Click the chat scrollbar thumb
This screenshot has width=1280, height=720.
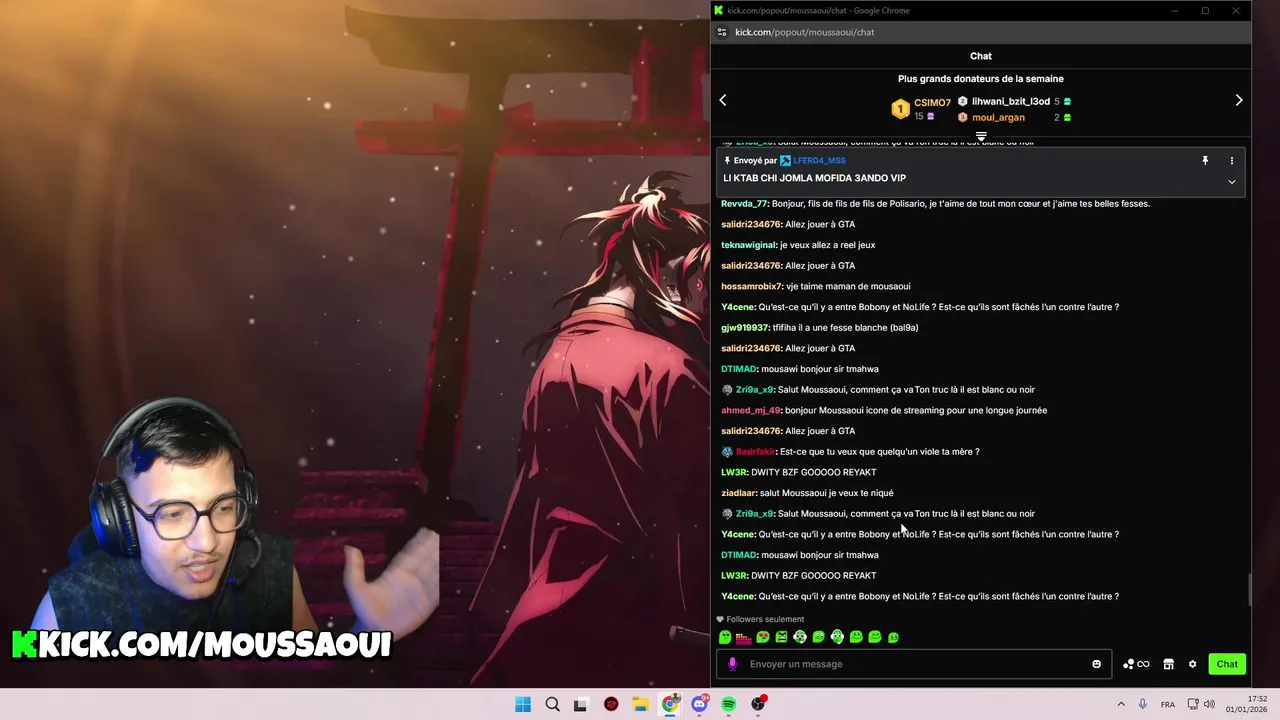tap(1249, 590)
